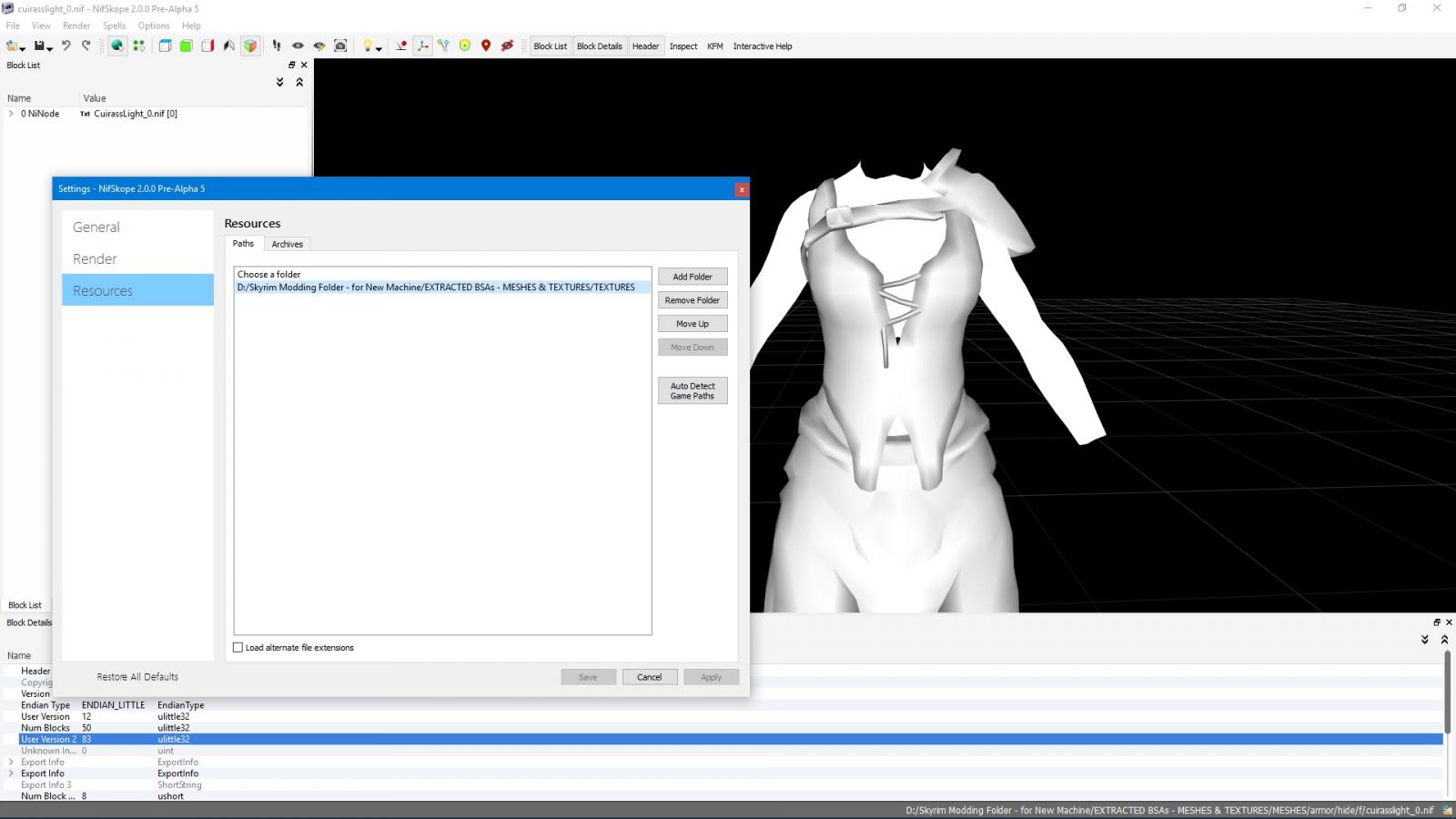Select the User Version 2 row
The width and height of the screenshot is (1456, 819).
[x=730, y=740]
